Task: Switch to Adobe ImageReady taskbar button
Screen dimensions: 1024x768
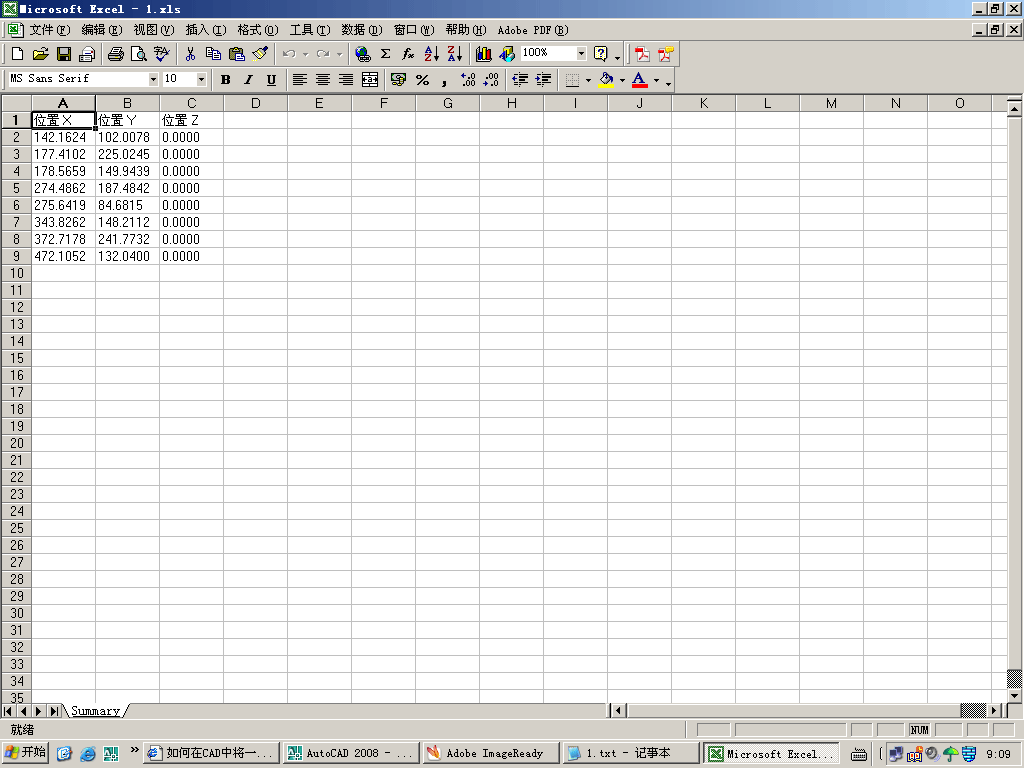Action: coord(490,753)
